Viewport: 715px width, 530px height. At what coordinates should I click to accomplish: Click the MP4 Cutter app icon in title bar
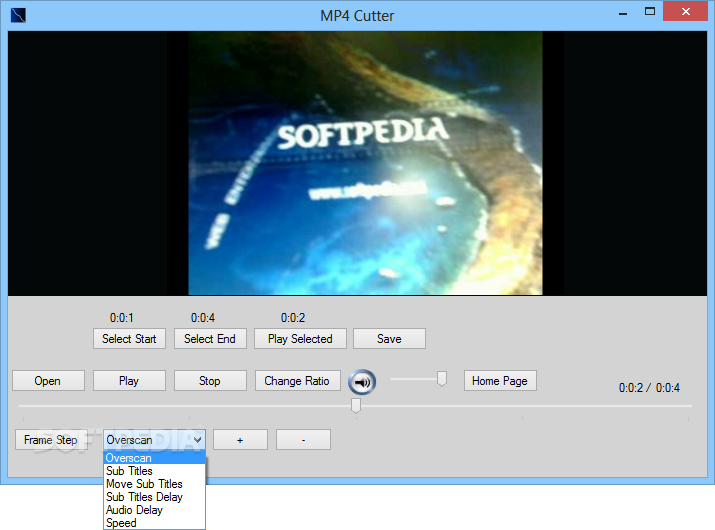(18, 15)
